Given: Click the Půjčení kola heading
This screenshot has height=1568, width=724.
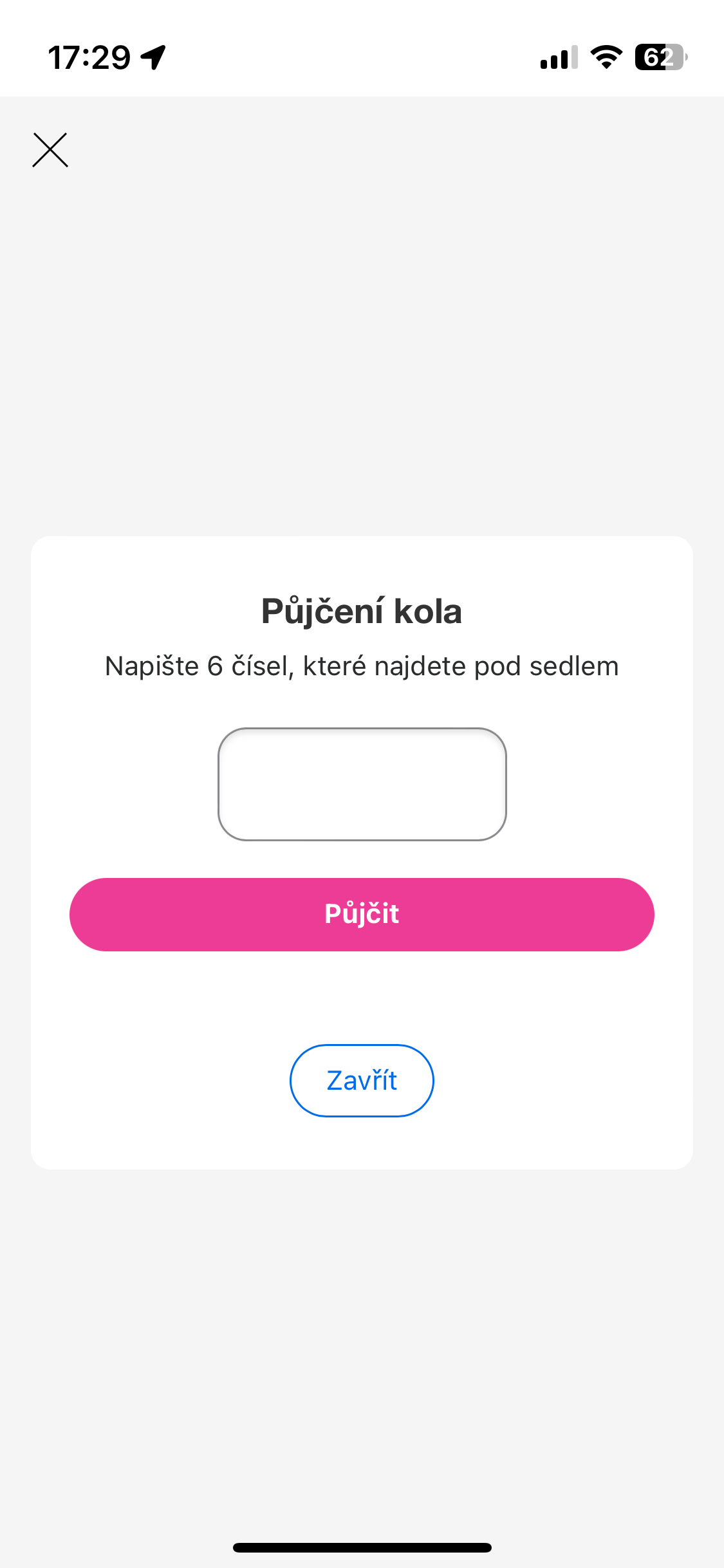Looking at the screenshot, I should (x=362, y=611).
